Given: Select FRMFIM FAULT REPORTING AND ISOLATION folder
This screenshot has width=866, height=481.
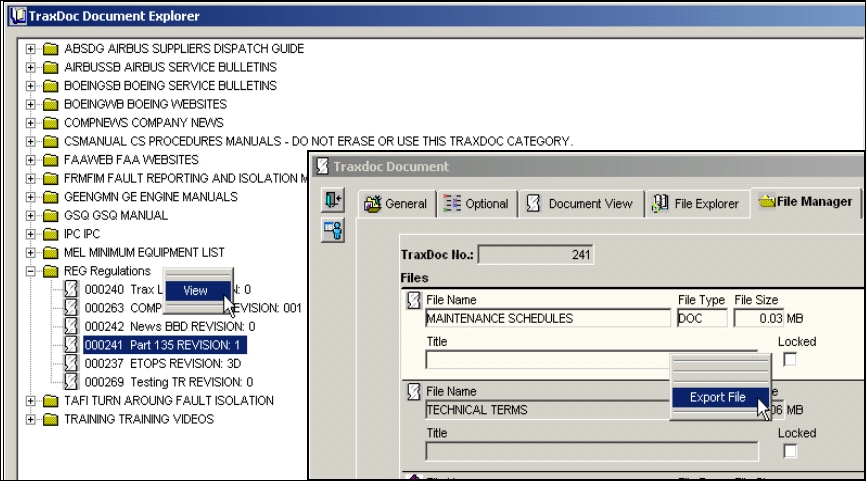Looking at the screenshot, I should click(x=186, y=178).
